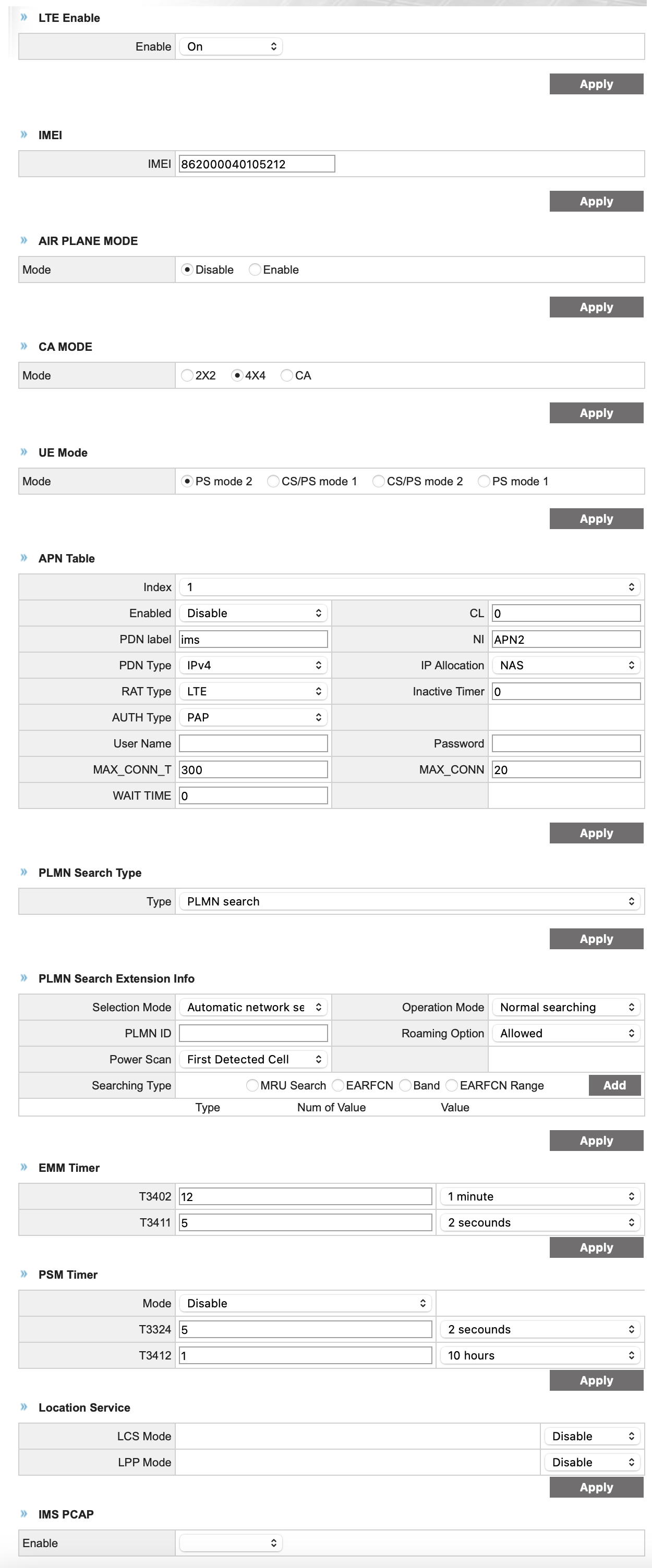Pick the EARFCN Range searching type

click(x=452, y=1085)
